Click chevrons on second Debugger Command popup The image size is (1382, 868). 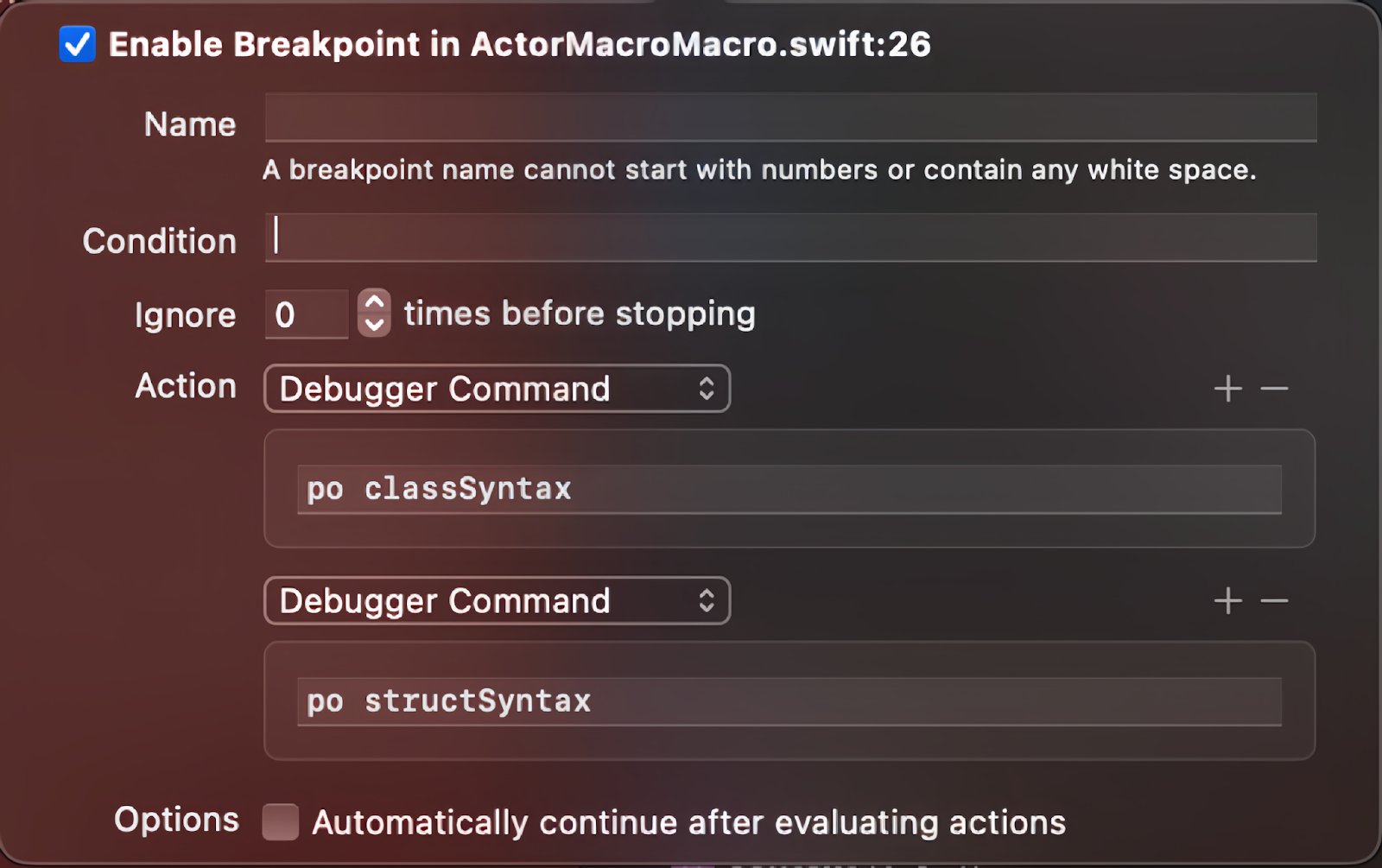click(707, 600)
